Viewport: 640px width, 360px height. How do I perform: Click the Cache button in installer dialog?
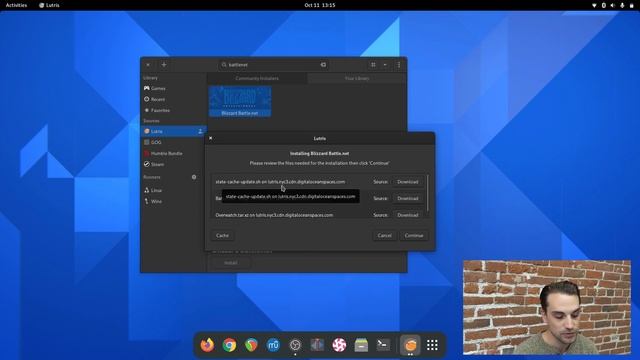coord(222,236)
